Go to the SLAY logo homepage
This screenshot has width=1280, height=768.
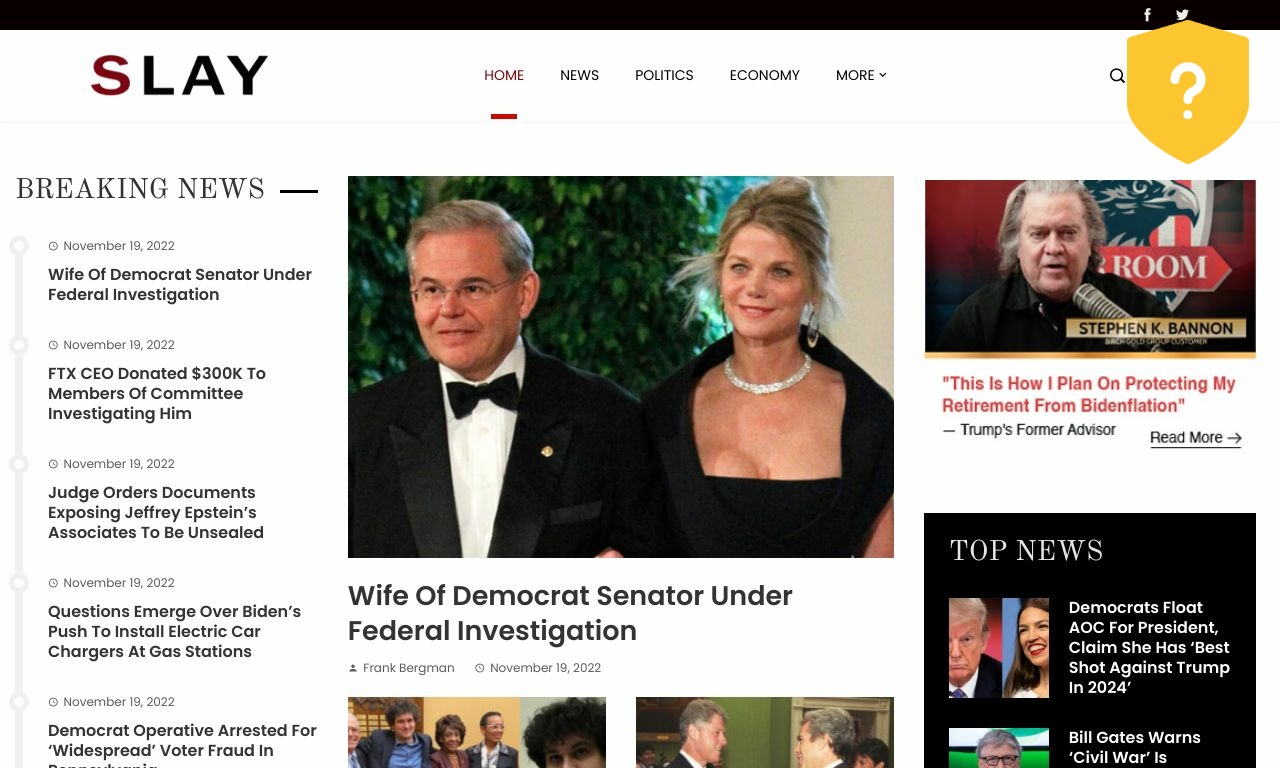click(179, 75)
